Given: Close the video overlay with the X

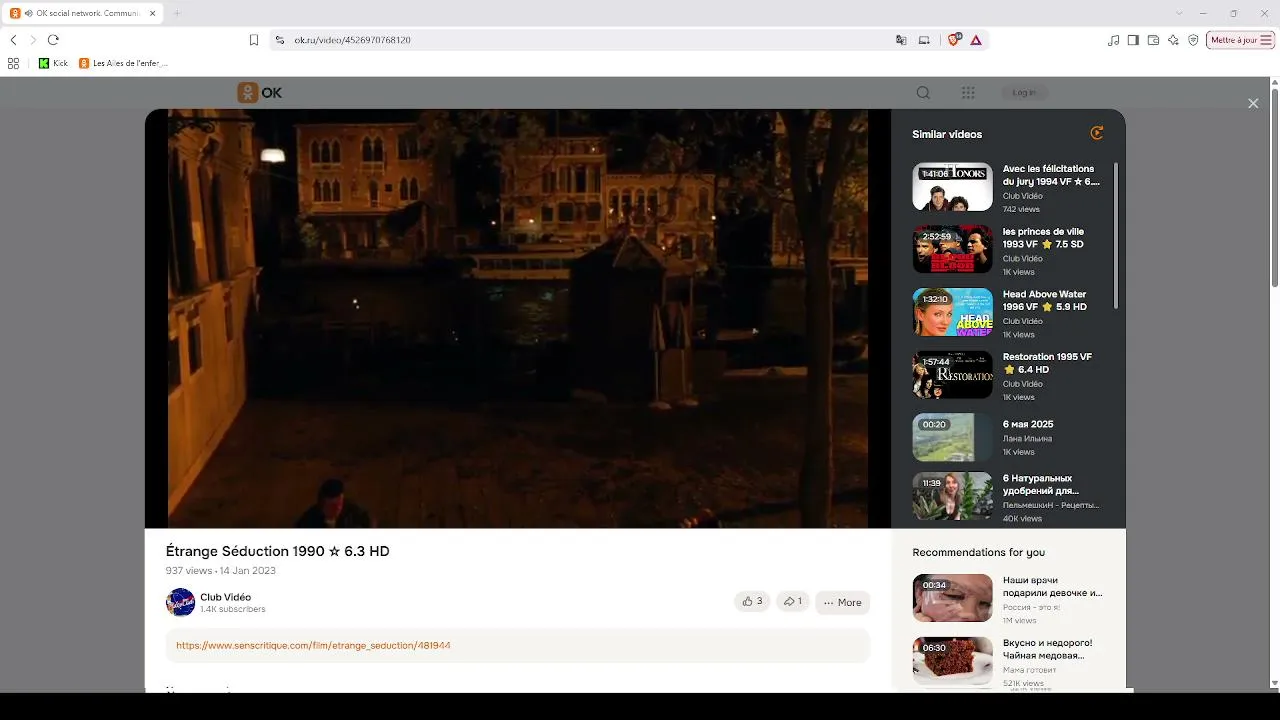Looking at the screenshot, I should pos(1253,103).
